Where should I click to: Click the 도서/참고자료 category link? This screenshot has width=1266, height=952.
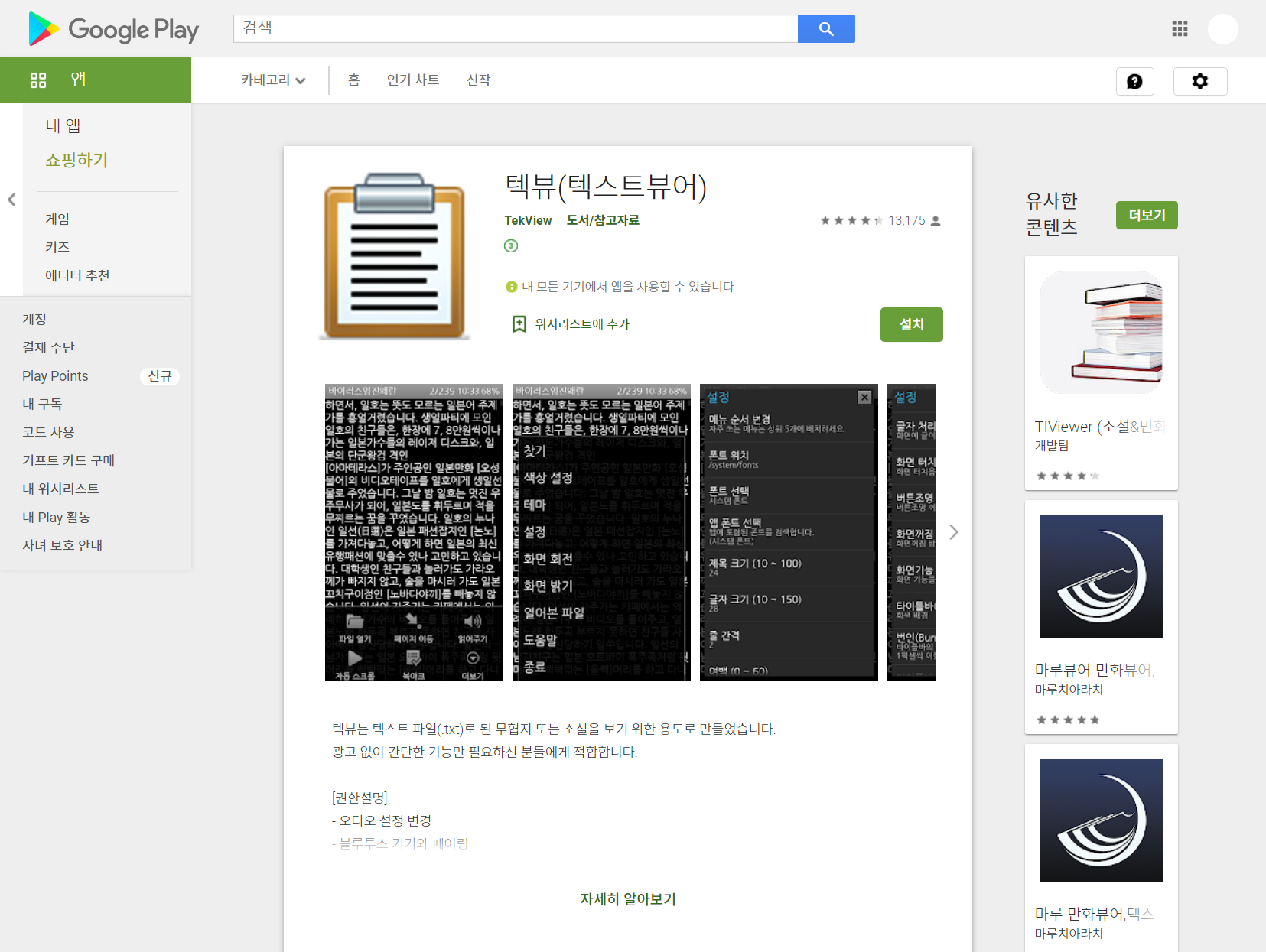(603, 220)
